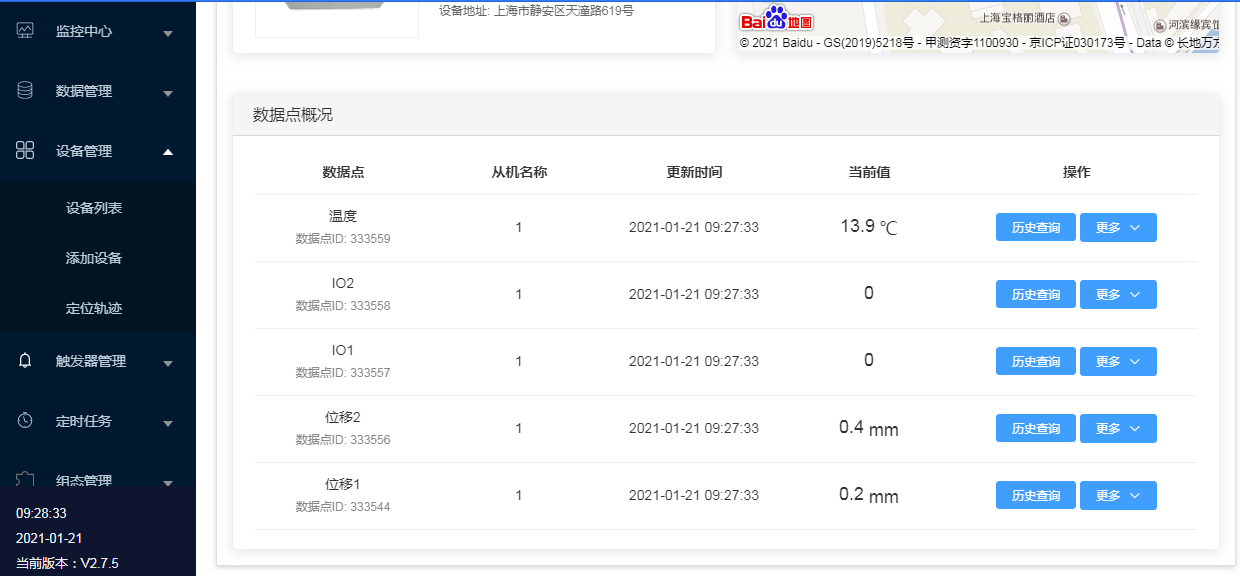Viewport: 1240px width, 576px height.
Task: Open 更多 dropdown for 温度 row
Action: tap(1118, 227)
